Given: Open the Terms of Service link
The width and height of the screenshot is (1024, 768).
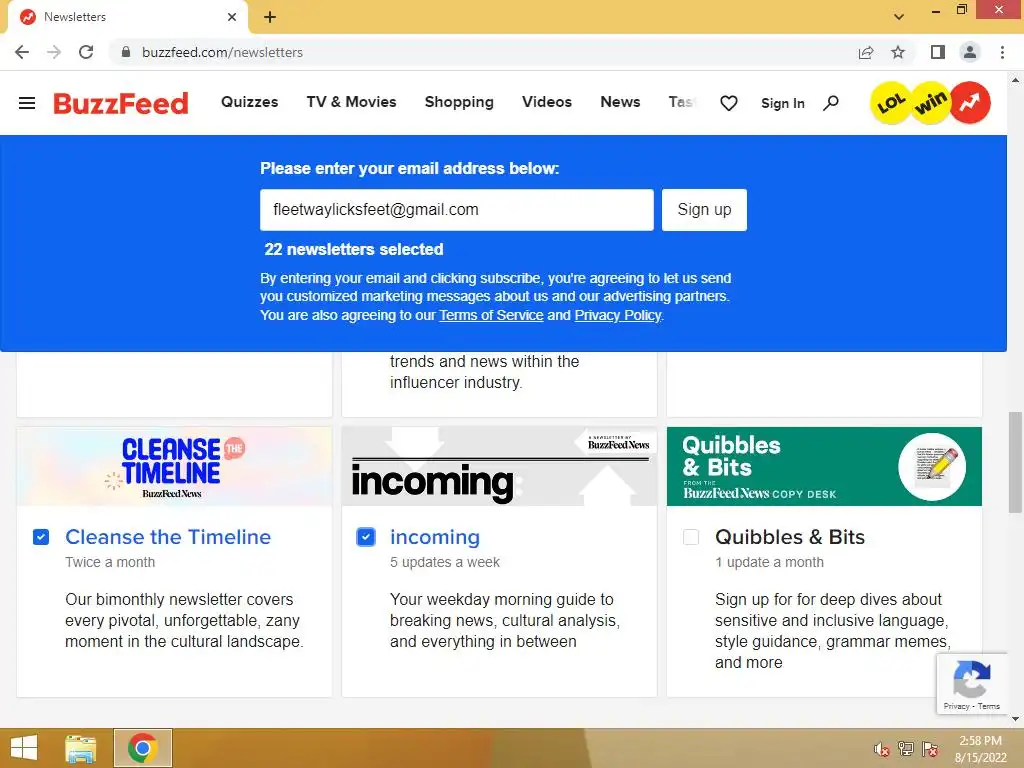Looking at the screenshot, I should click(491, 315).
